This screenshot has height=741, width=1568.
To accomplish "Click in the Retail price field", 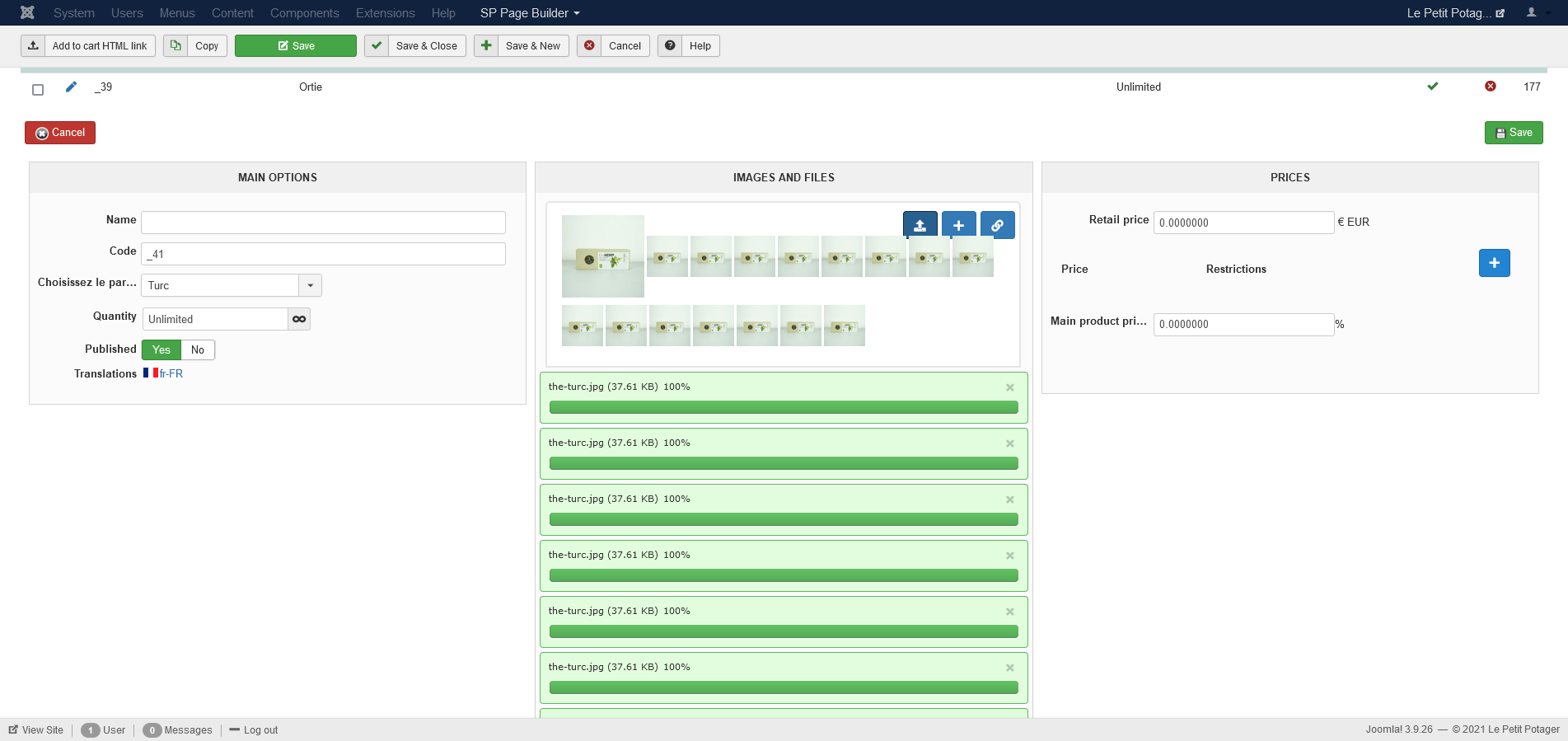I will [1243, 223].
